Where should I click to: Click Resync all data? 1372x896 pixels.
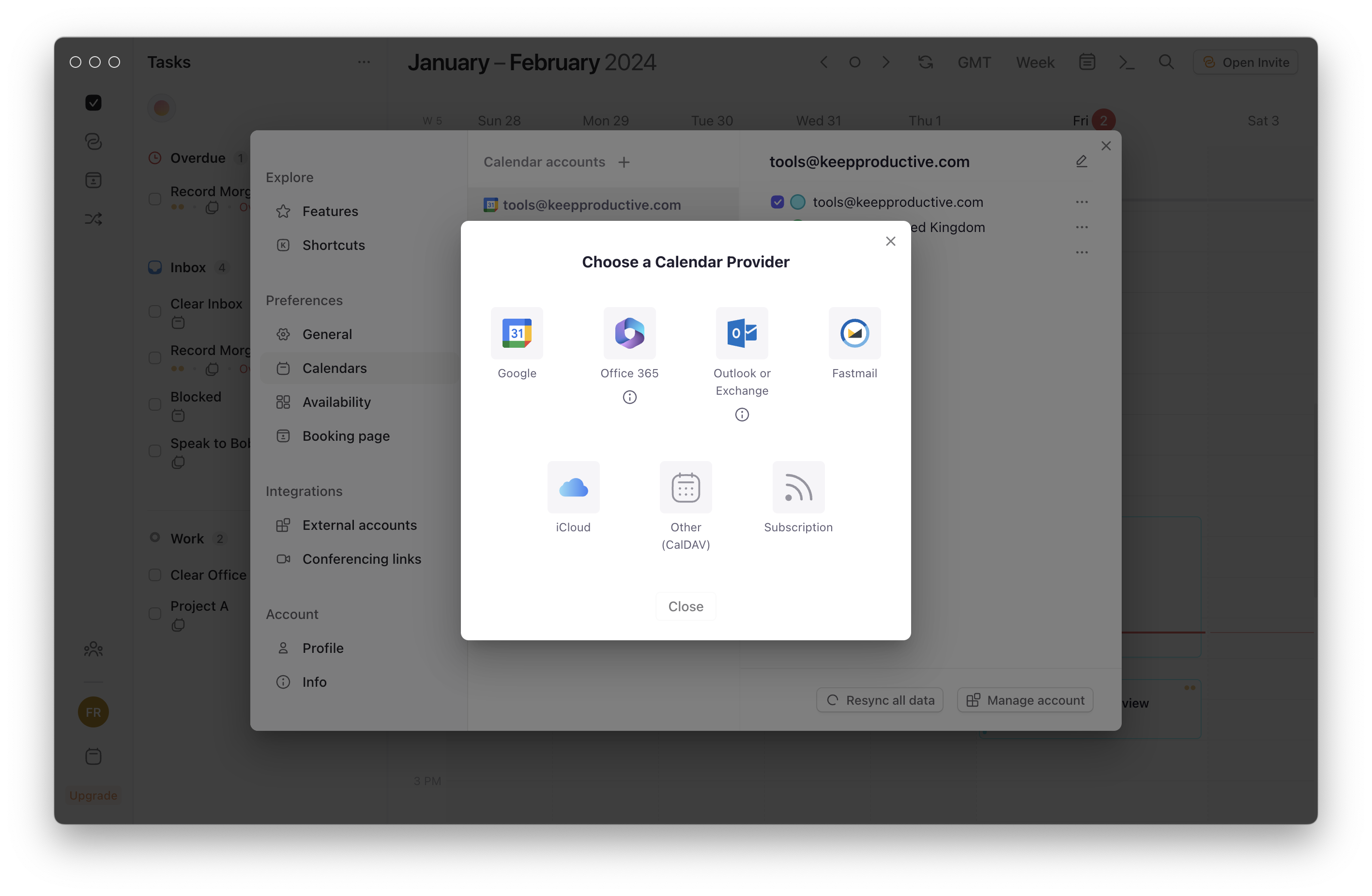880,700
